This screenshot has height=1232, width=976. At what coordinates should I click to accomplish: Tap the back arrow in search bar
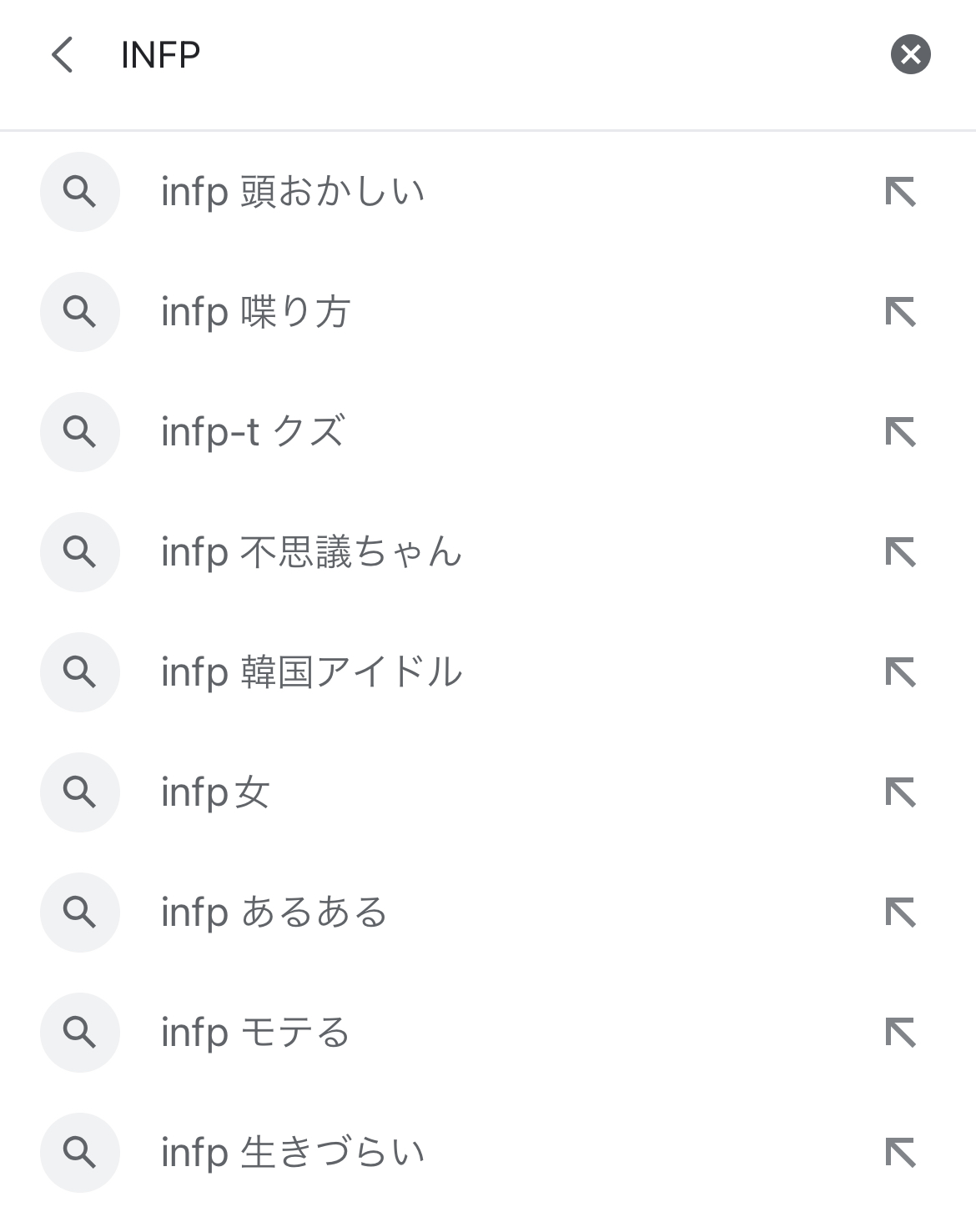tap(63, 55)
